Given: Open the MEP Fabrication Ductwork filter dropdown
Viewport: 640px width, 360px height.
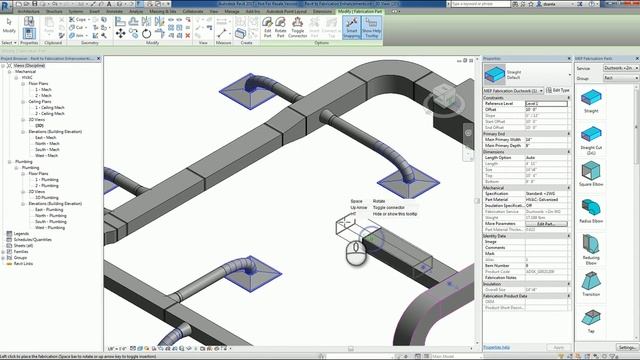Looking at the screenshot, I should tap(513, 91).
